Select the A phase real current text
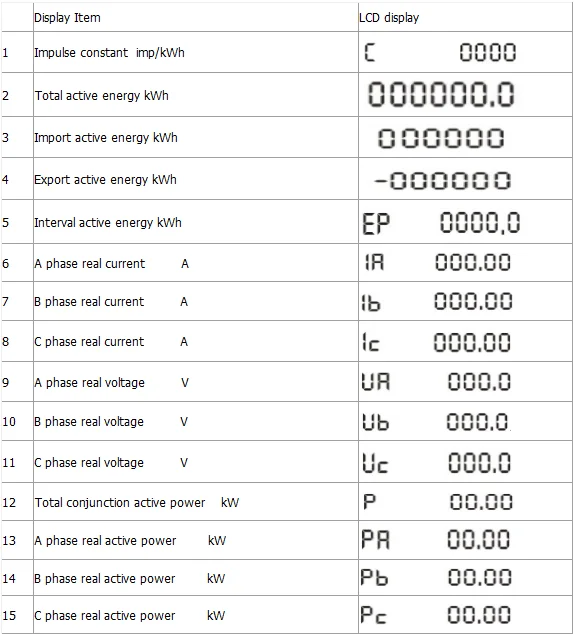 click(x=89, y=264)
